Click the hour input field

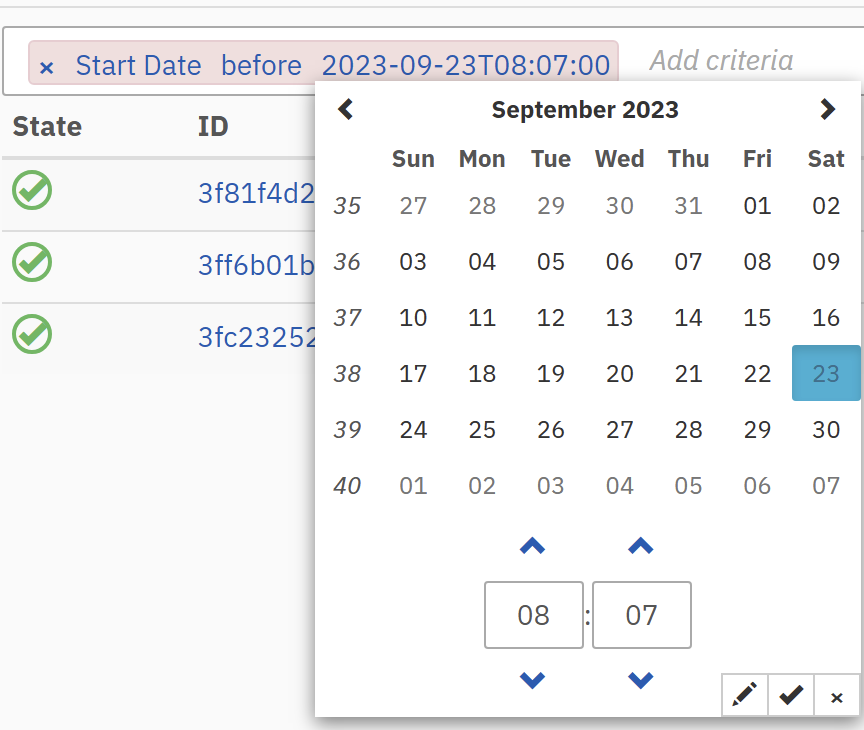pos(533,614)
